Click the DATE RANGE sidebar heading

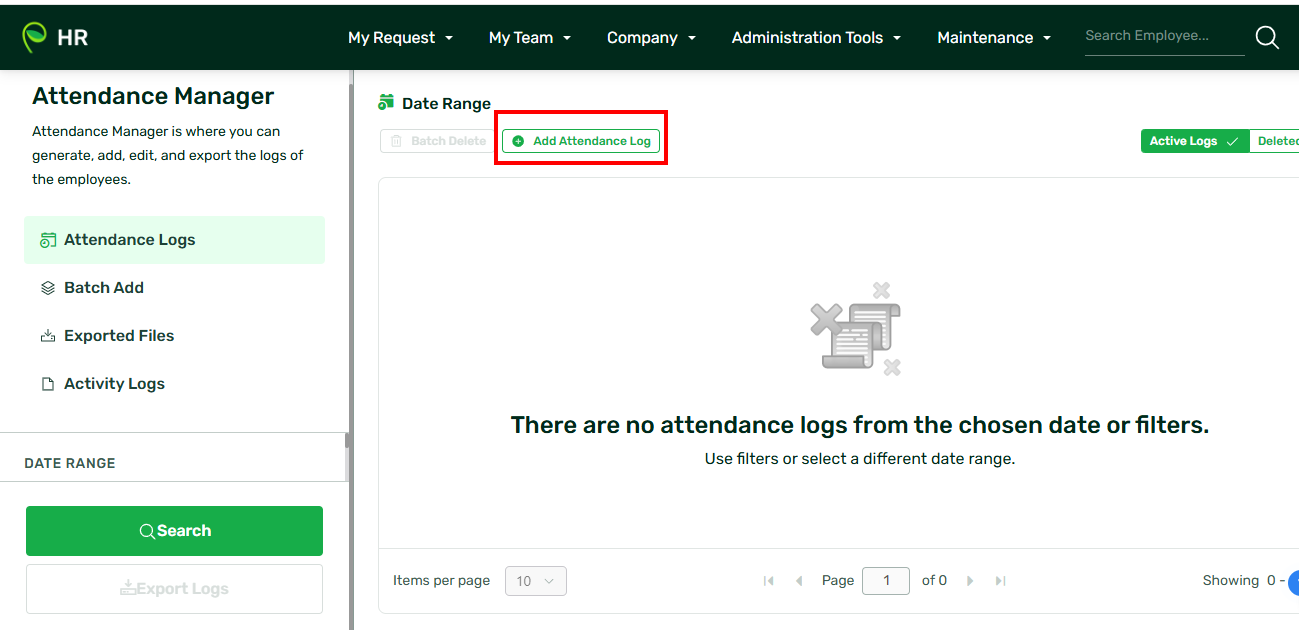coord(70,463)
